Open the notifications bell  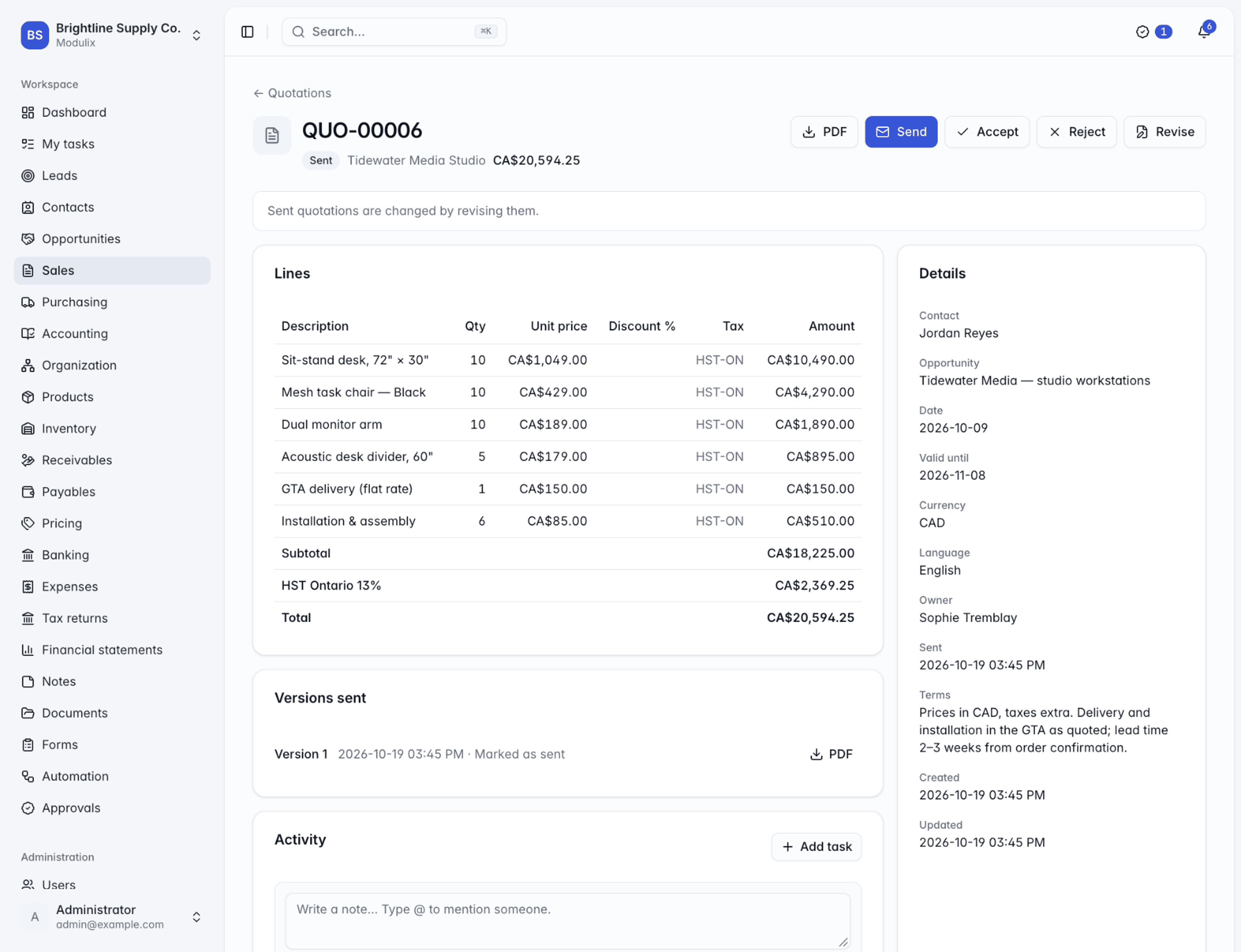tap(1204, 32)
